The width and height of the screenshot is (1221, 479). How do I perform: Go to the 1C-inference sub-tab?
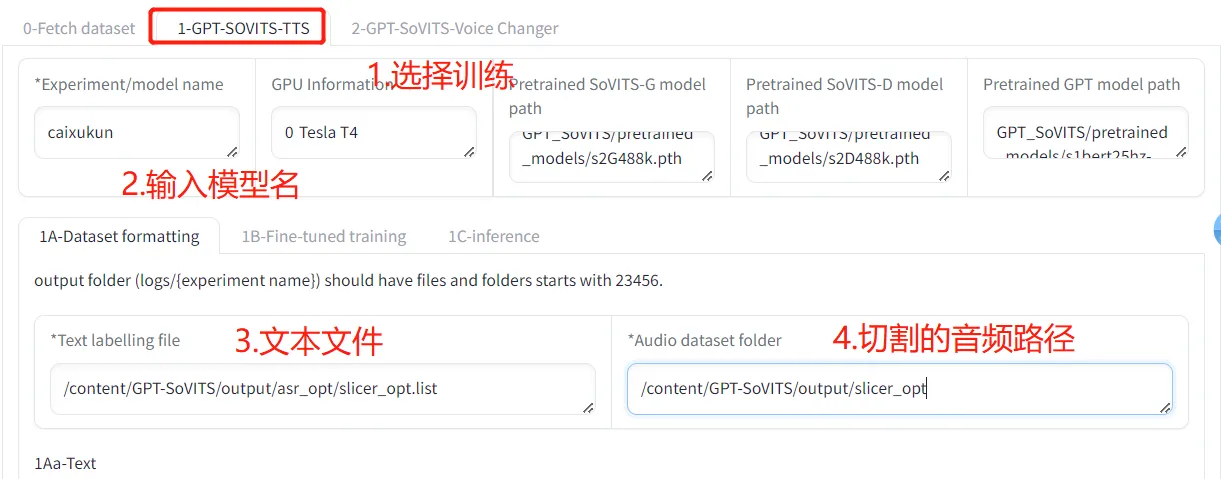click(494, 236)
